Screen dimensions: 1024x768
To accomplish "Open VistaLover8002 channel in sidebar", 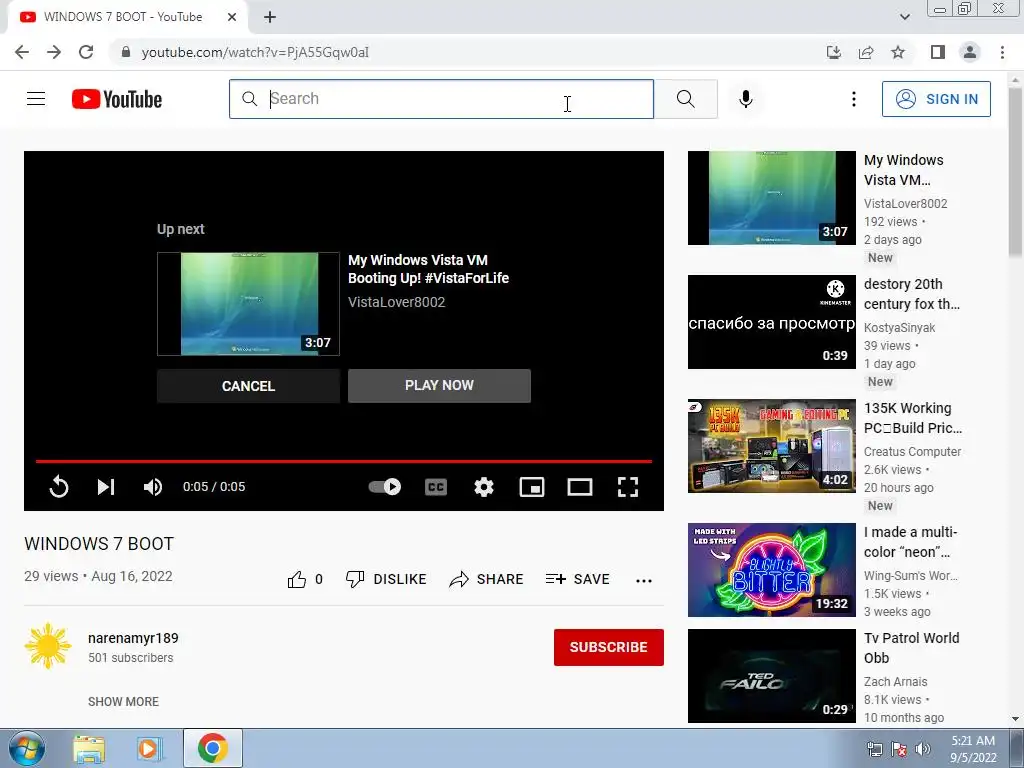I will tap(905, 204).
